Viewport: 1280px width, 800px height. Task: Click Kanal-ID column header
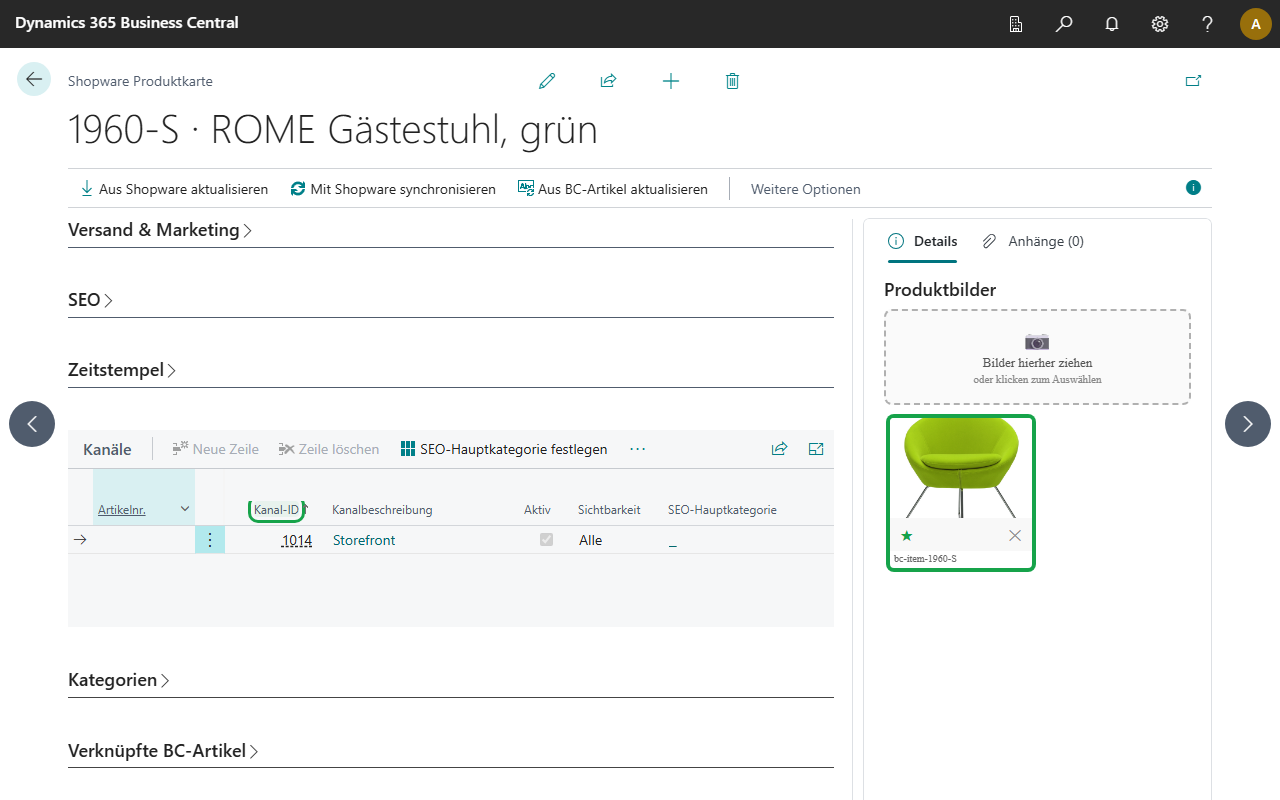point(276,510)
